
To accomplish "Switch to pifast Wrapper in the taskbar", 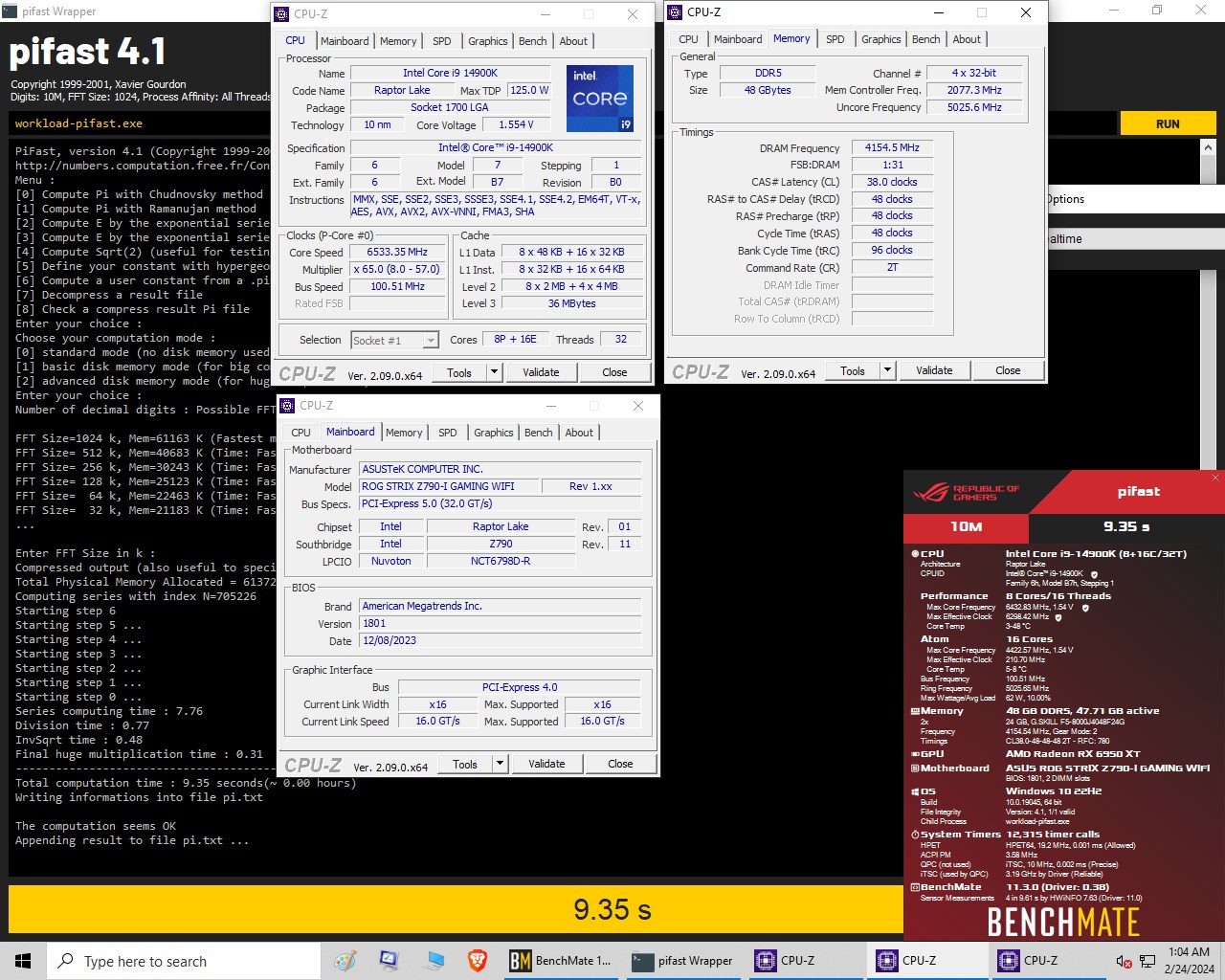I will [x=683, y=961].
